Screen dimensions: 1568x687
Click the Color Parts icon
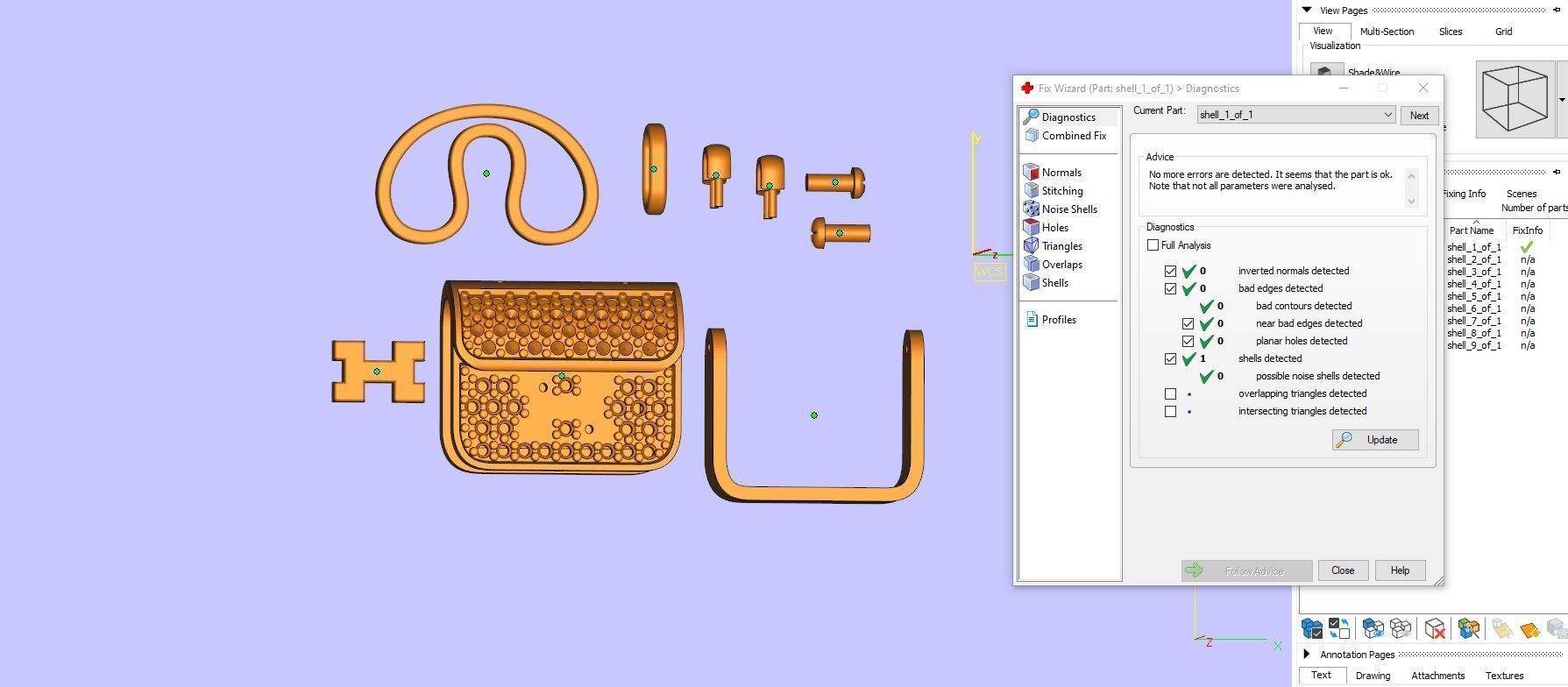click(1468, 628)
